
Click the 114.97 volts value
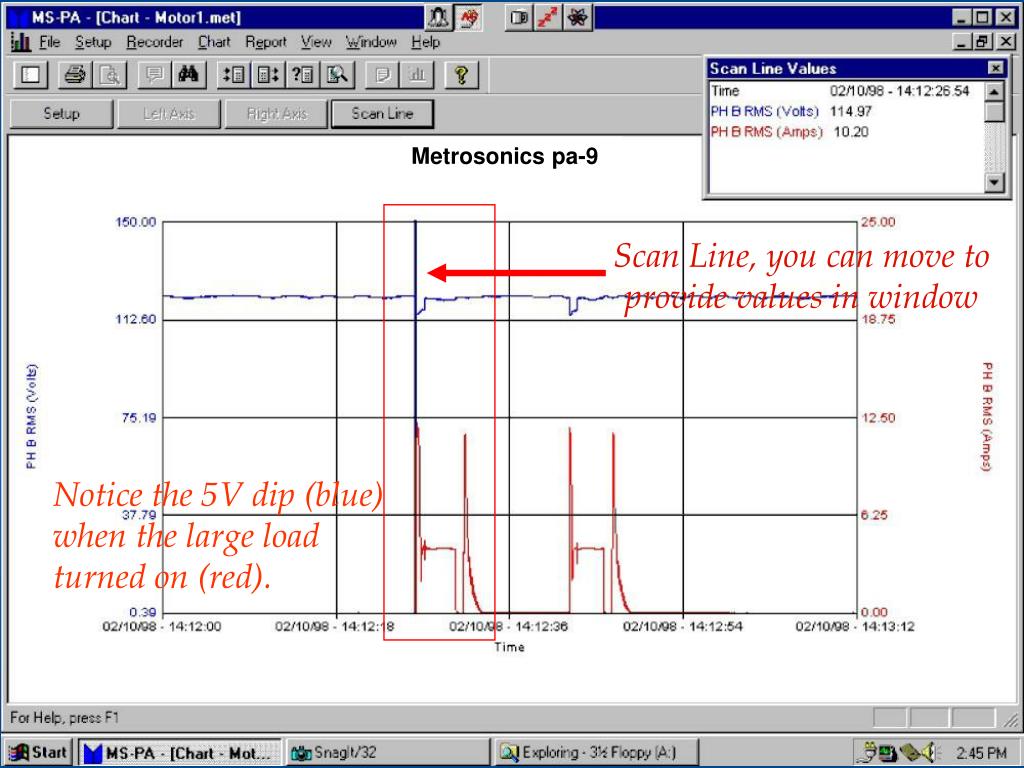(851, 112)
